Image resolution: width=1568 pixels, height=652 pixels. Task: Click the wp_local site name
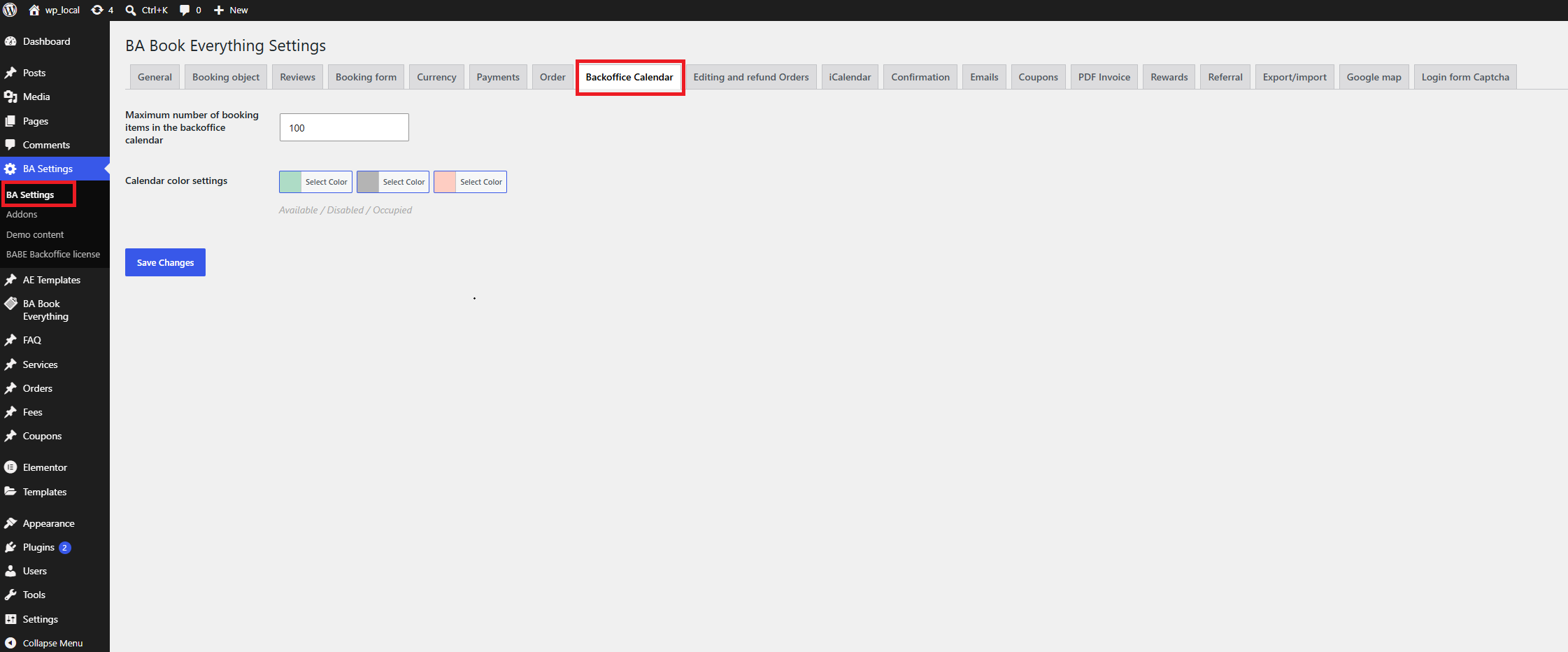coord(62,10)
